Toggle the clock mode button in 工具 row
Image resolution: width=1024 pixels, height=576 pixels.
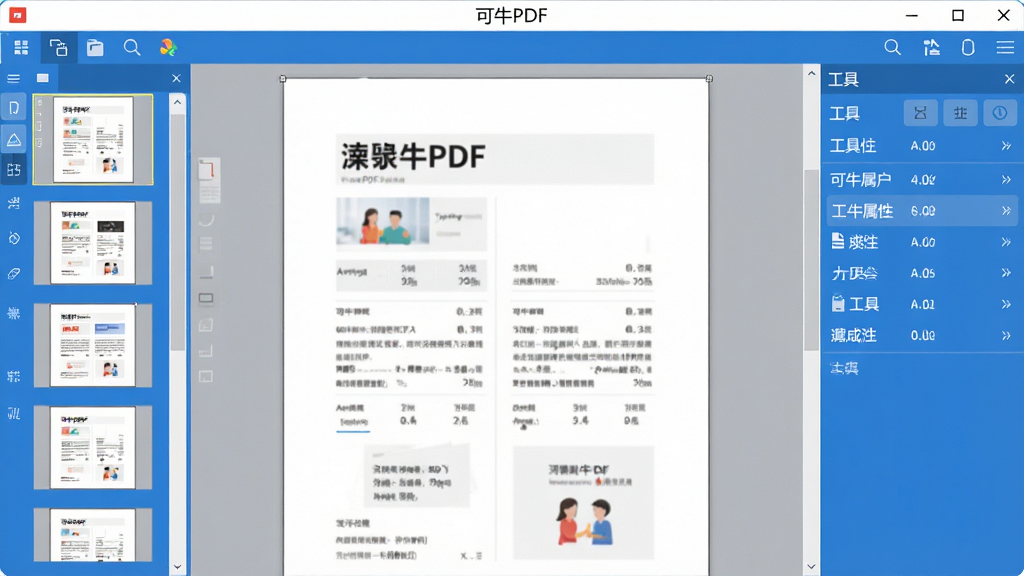click(x=1000, y=113)
